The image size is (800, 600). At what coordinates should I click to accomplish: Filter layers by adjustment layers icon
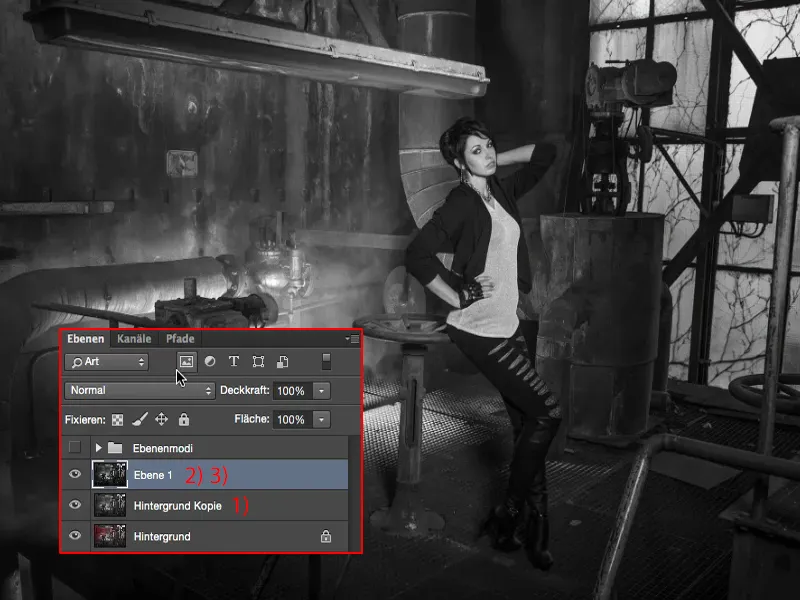point(210,362)
